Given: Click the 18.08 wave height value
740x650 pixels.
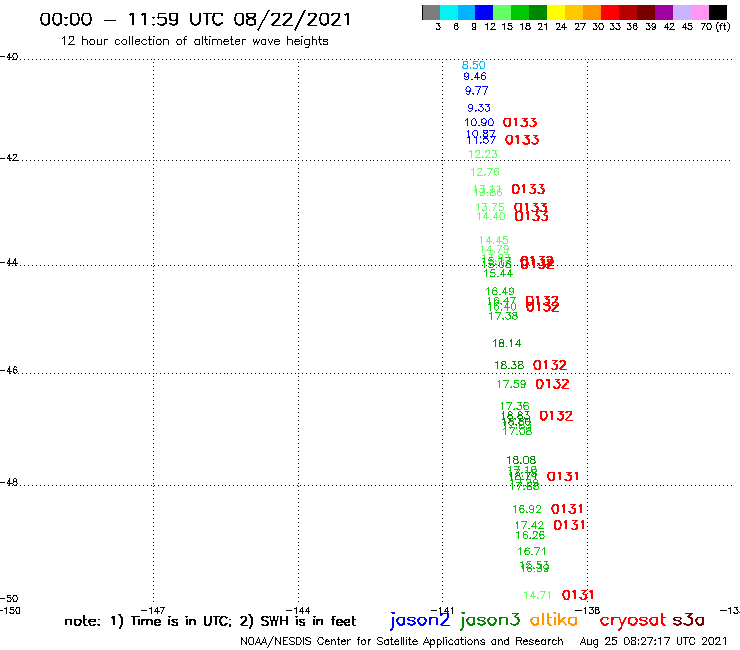Looking at the screenshot, I should (521, 460).
